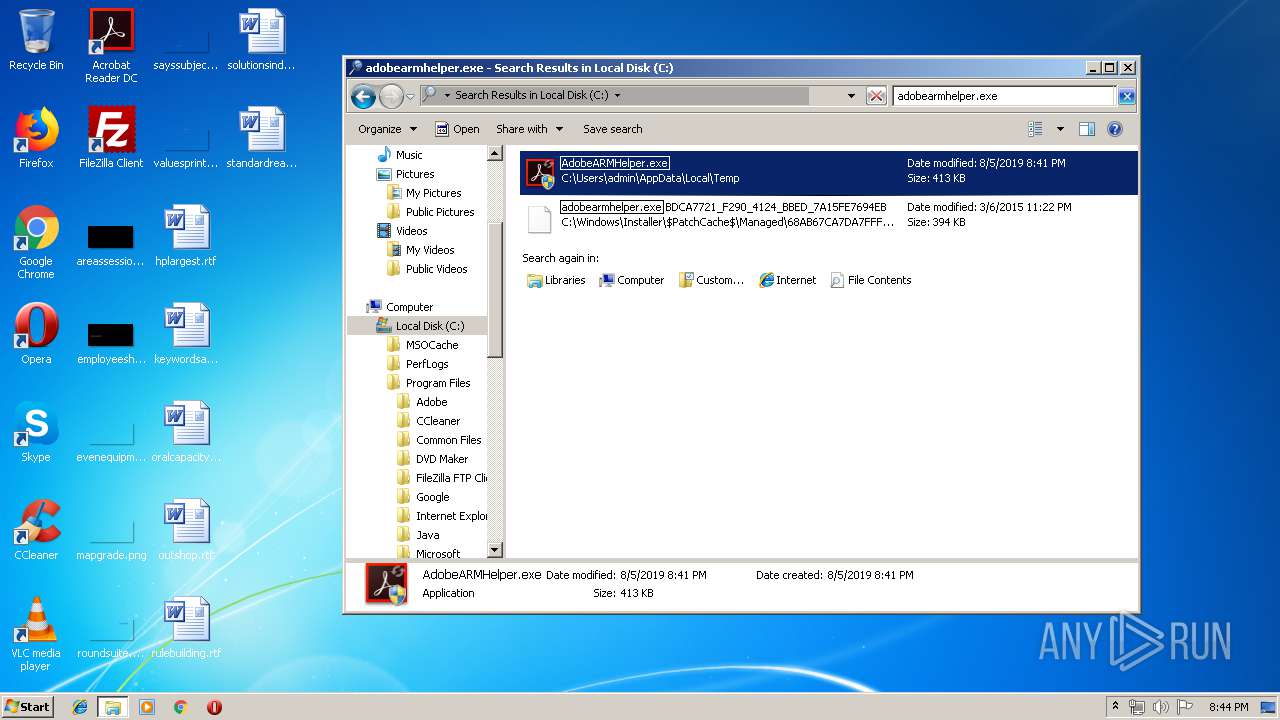Show the preview pane icon

tap(1087, 129)
